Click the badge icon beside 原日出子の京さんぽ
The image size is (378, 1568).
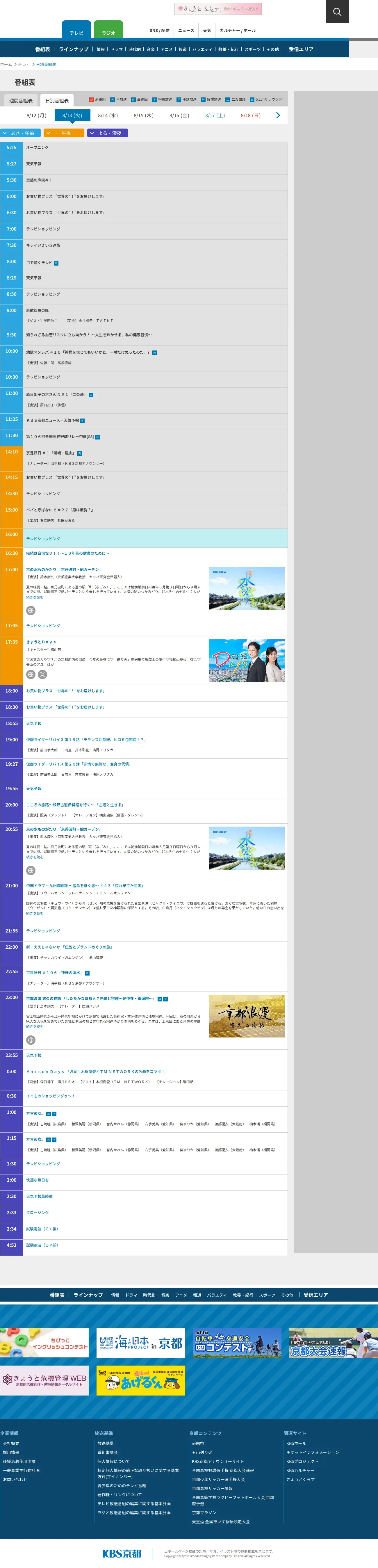tap(91, 395)
